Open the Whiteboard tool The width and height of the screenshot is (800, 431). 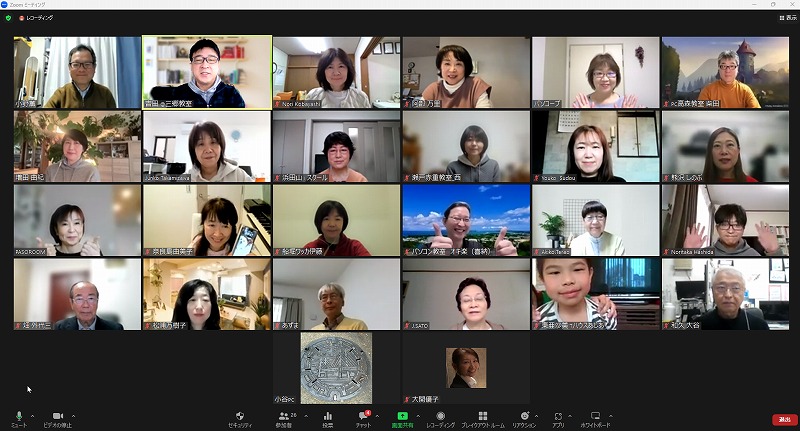[595, 418]
